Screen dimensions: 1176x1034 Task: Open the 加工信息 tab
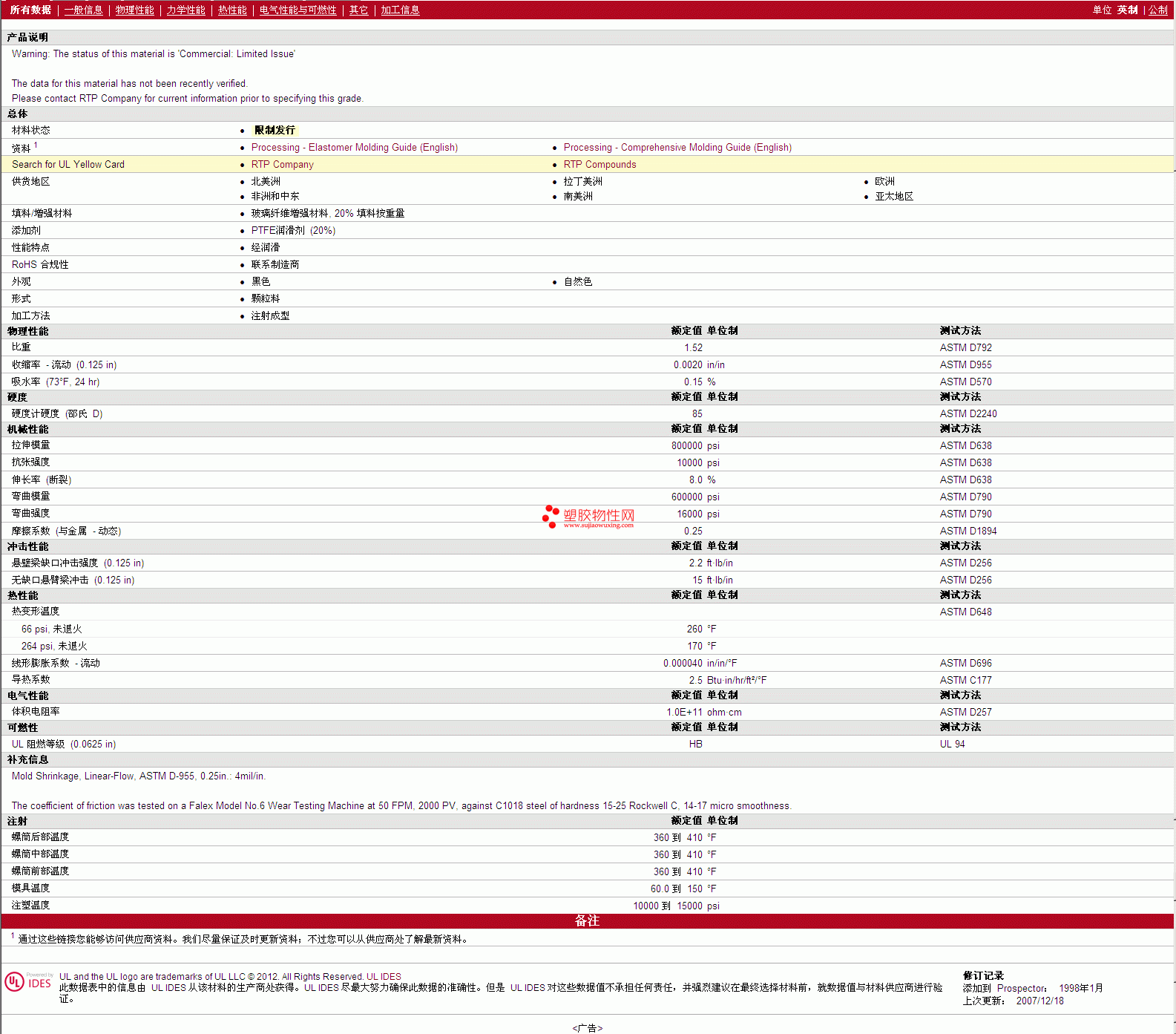tap(400, 10)
